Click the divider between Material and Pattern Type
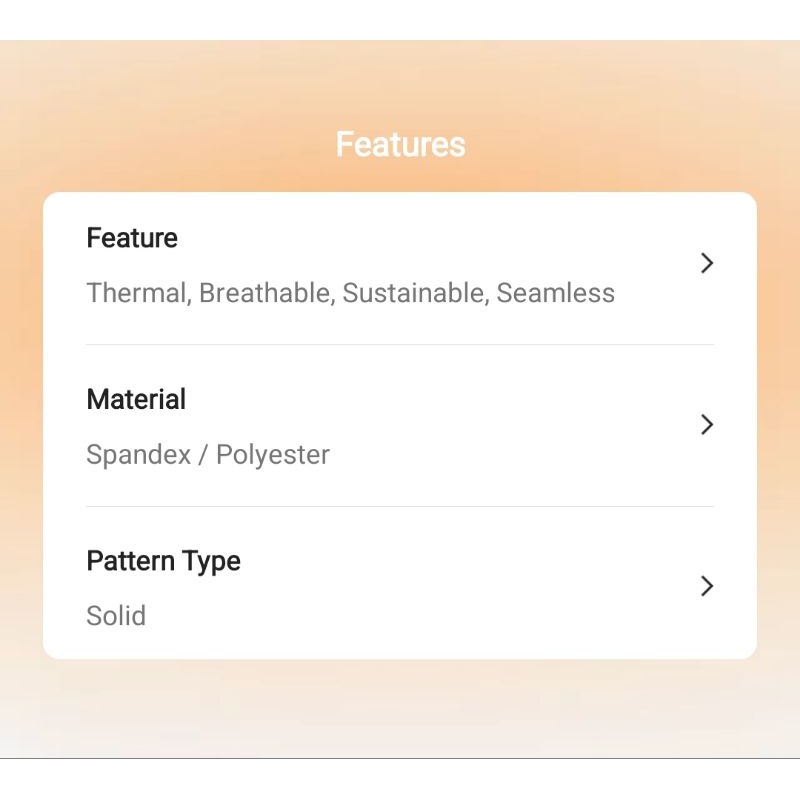800x800 pixels. 400,506
